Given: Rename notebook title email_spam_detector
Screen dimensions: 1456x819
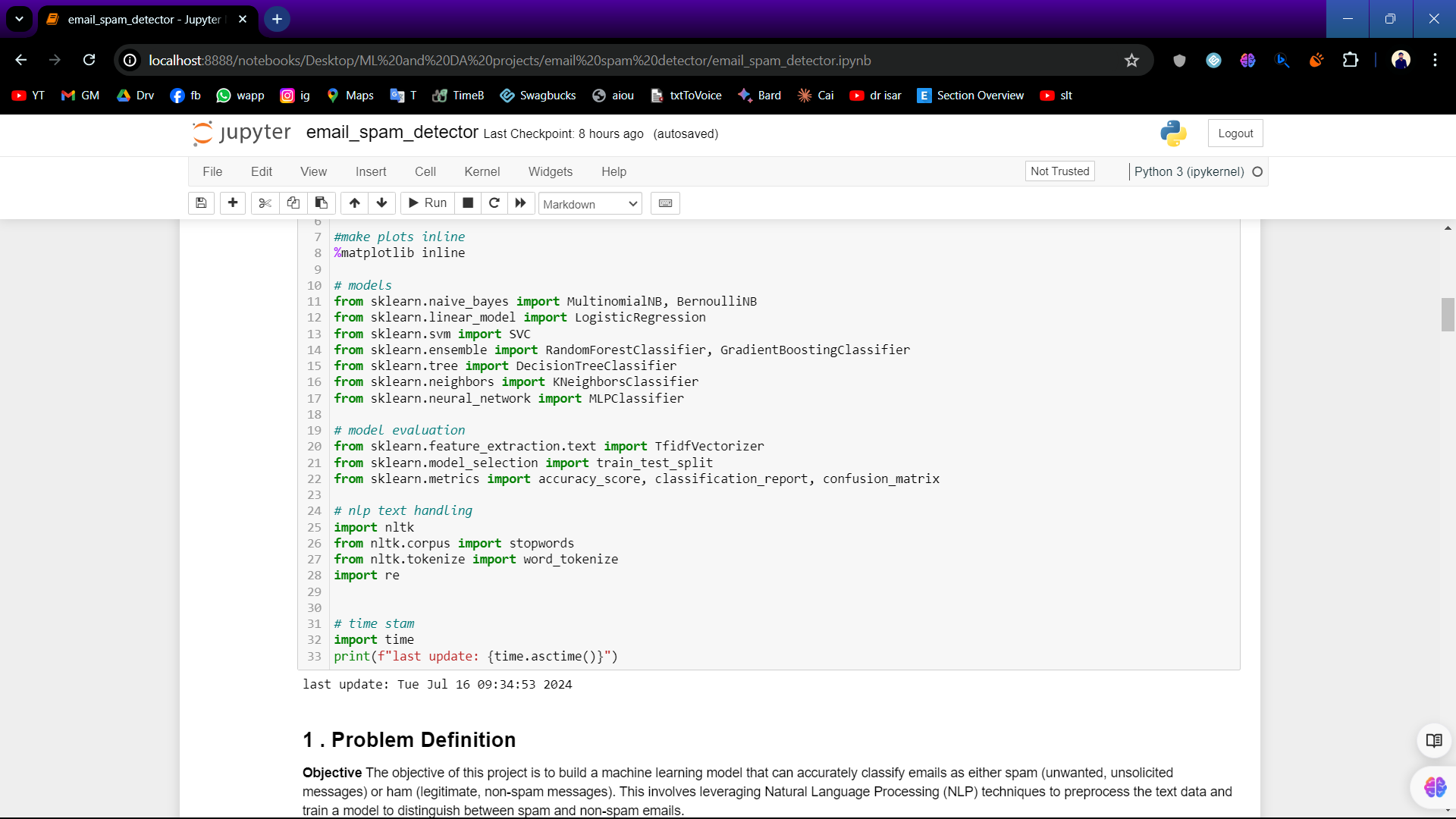Looking at the screenshot, I should (x=392, y=132).
